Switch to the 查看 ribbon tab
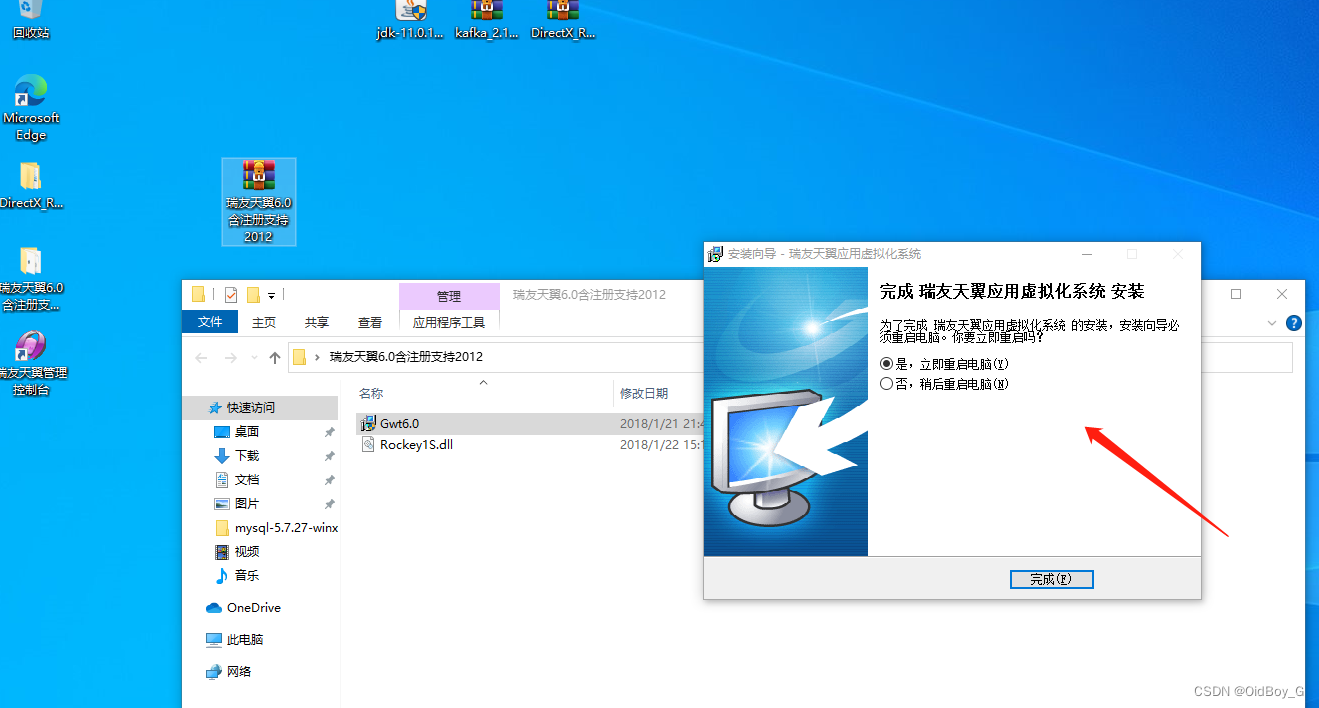This screenshot has height=708, width=1319. [370, 322]
